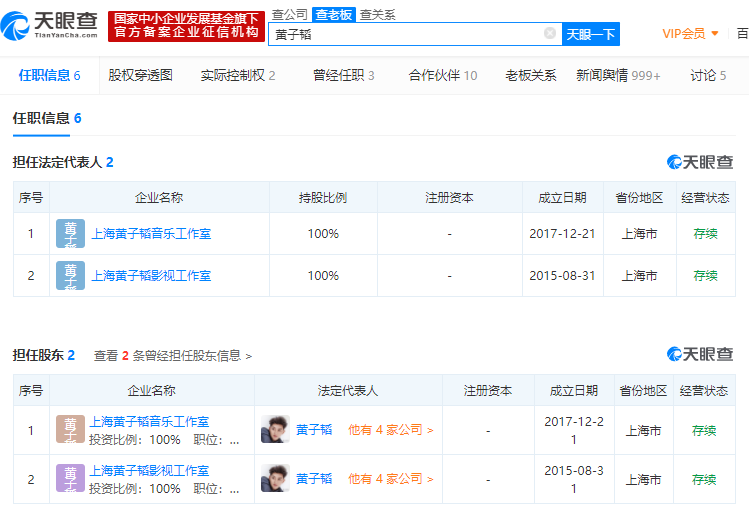This screenshot has width=749, height=506.
Task: Click the 持股比例 column header
Action: (323, 197)
